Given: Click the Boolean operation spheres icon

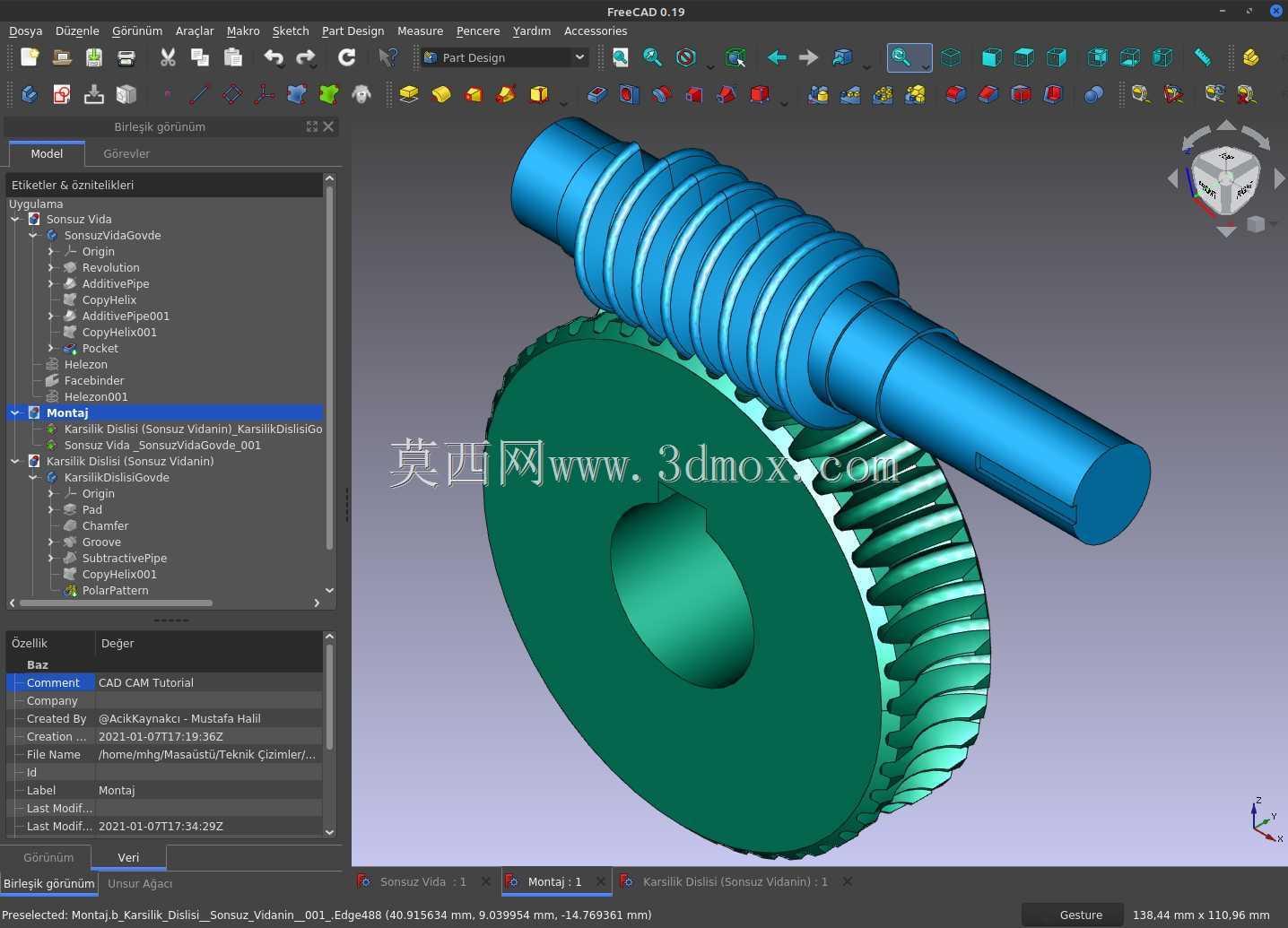Looking at the screenshot, I should tap(1093, 94).
